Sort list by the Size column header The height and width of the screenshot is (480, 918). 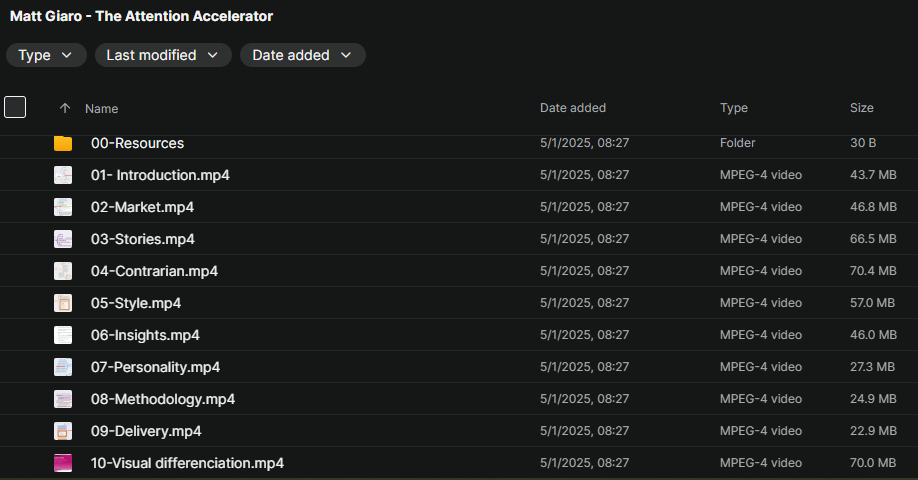pos(862,108)
